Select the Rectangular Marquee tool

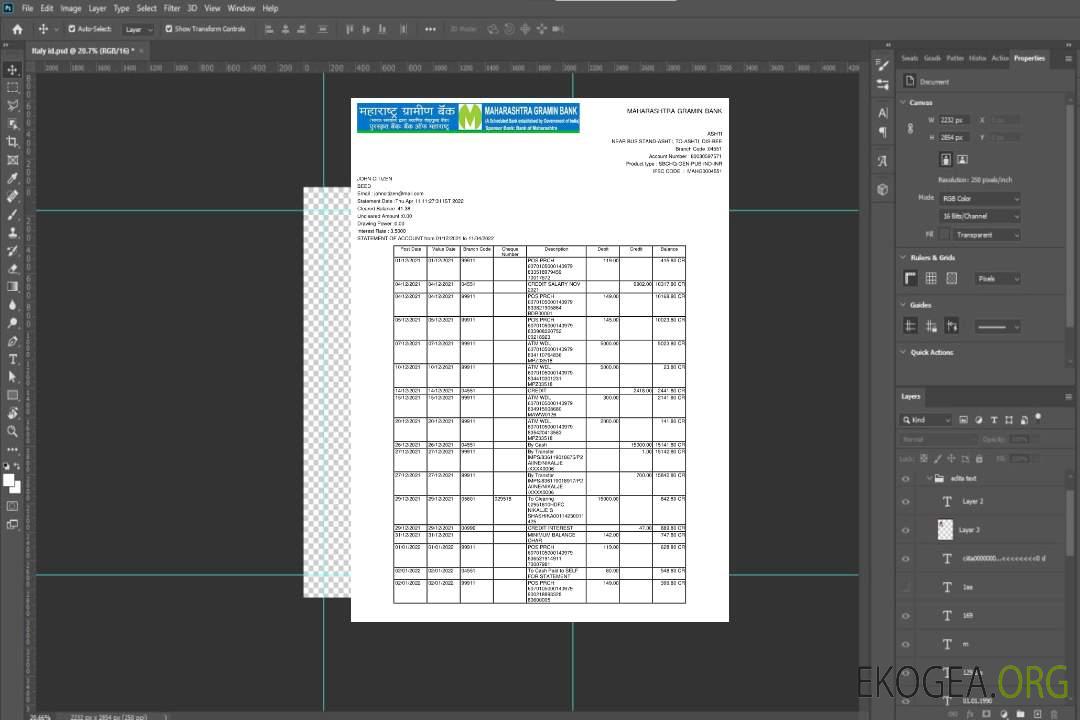tap(12, 88)
